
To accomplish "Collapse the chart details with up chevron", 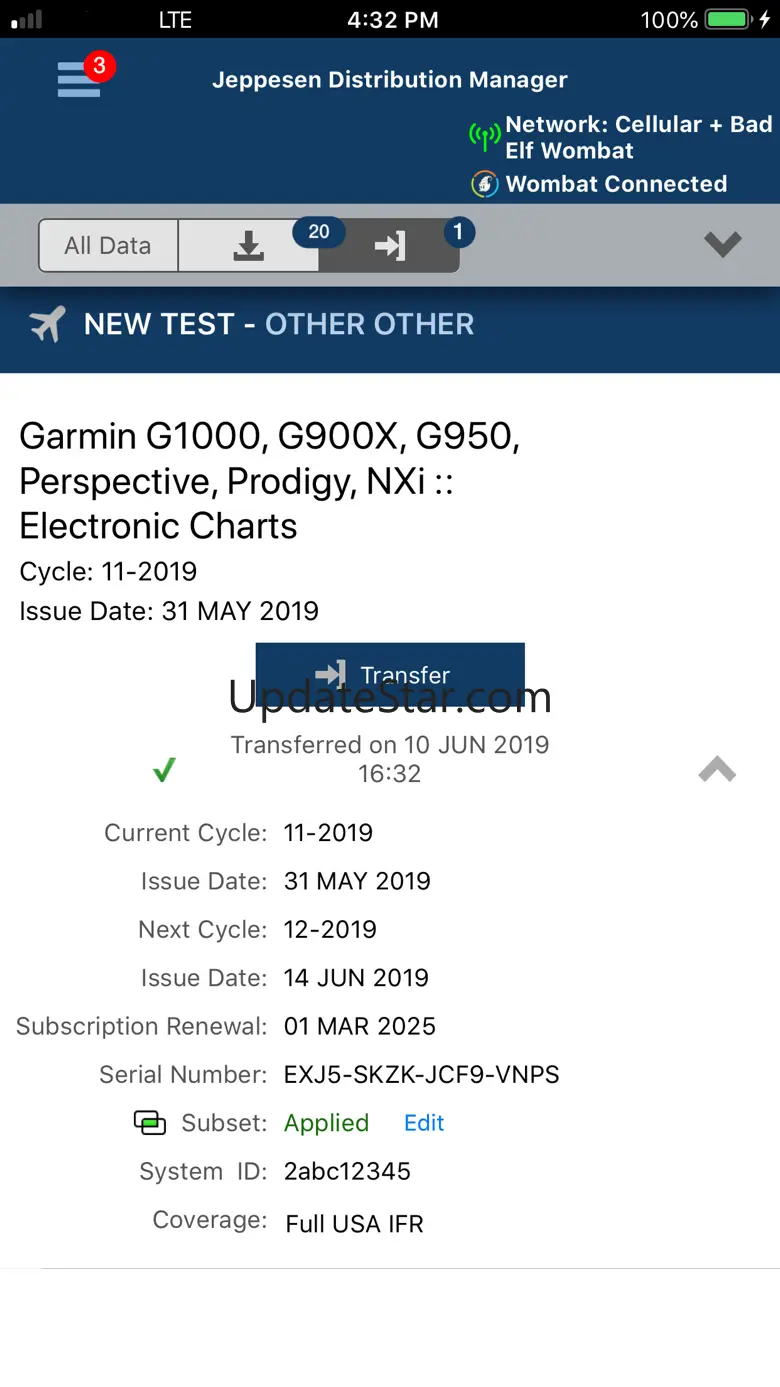I will click(x=717, y=769).
